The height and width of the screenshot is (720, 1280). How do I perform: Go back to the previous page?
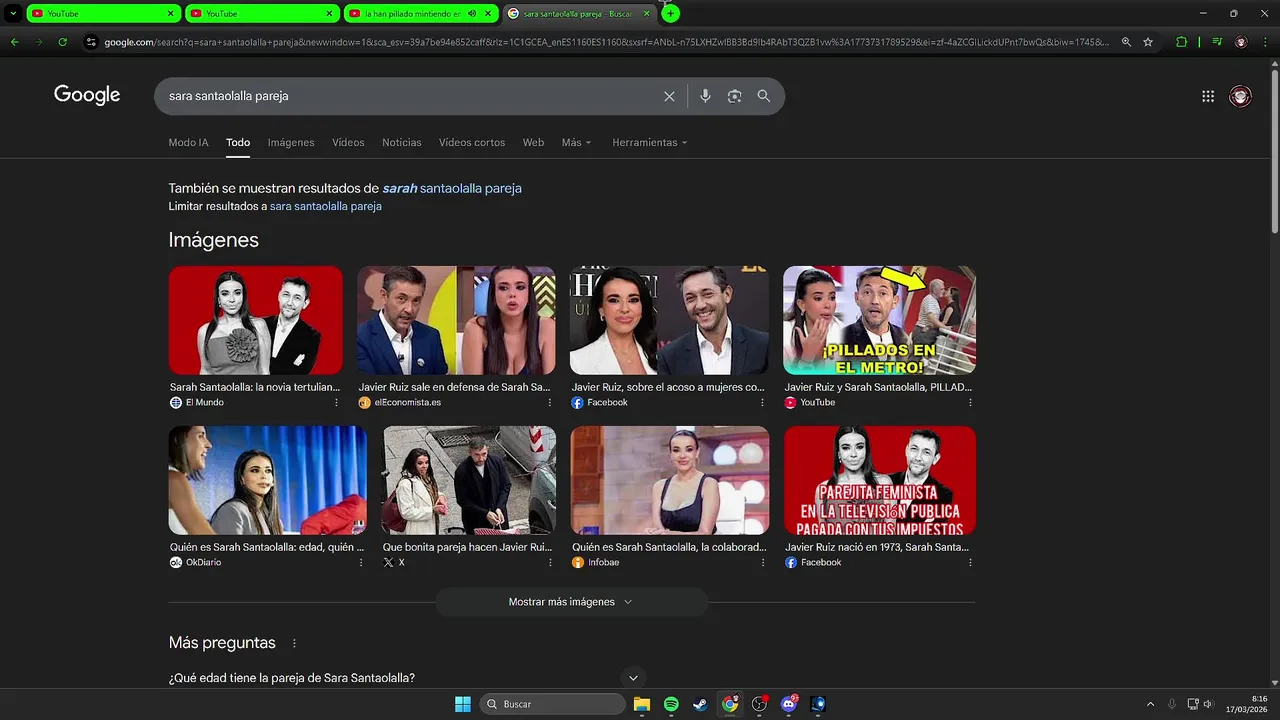14,42
